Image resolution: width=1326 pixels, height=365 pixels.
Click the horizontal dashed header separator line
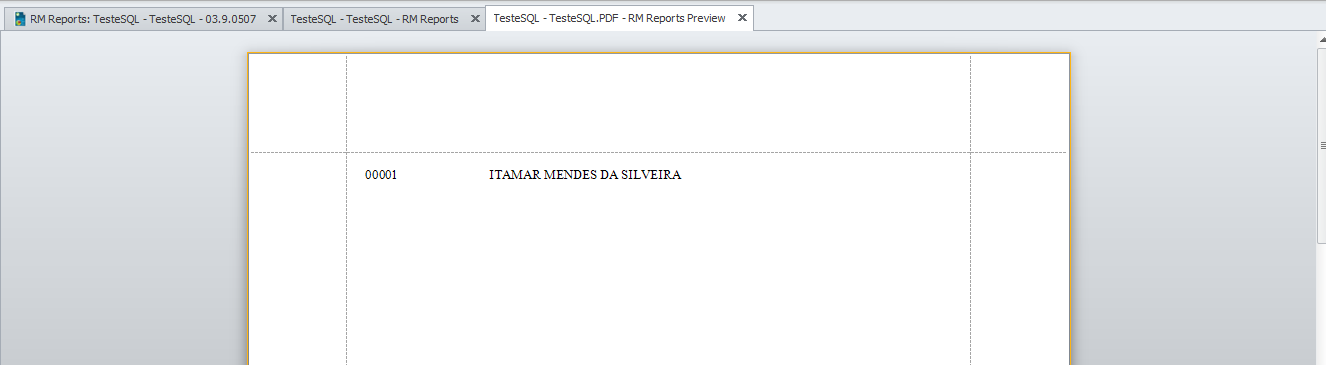[658, 153]
